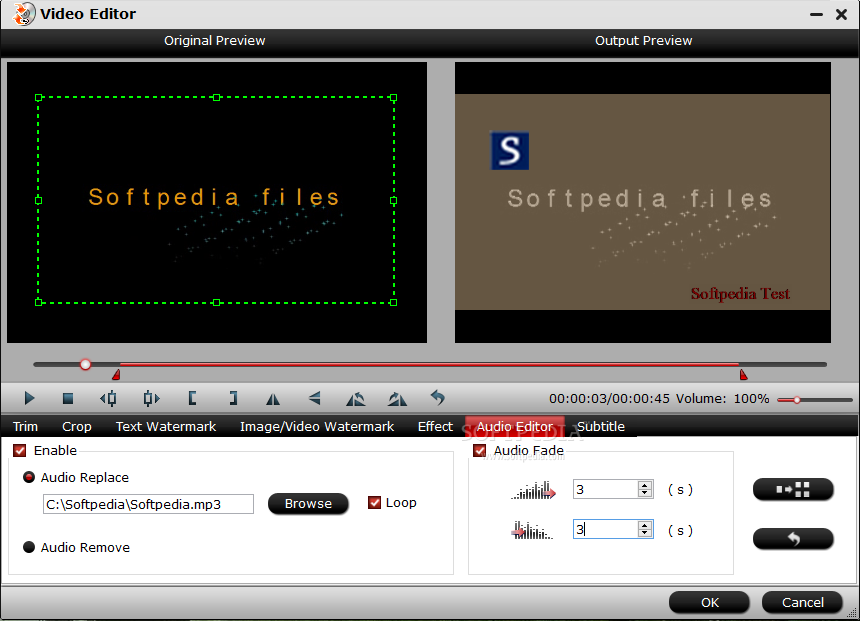This screenshot has height=621, width=860.
Task: Select the Audio Remove option
Action: 29,547
